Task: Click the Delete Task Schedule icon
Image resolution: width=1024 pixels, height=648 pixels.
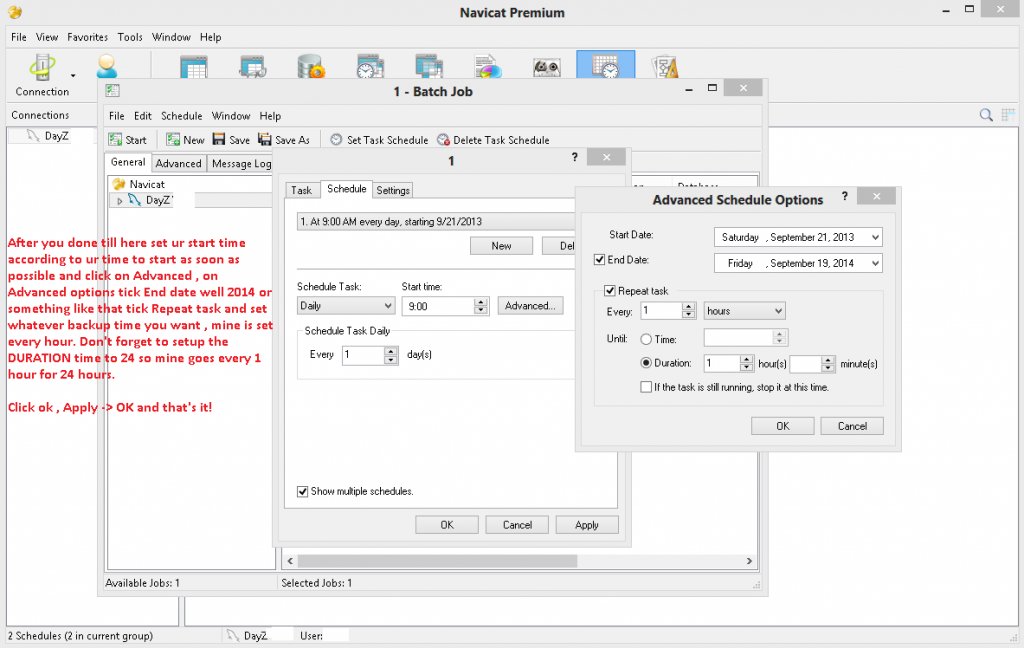Action: pyautogui.click(x=443, y=140)
